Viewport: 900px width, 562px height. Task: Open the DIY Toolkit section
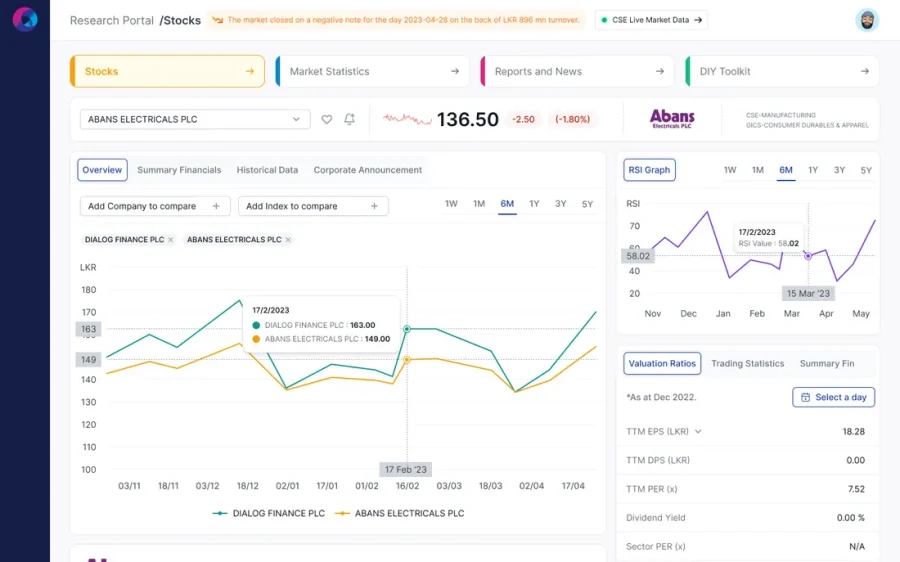782,71
